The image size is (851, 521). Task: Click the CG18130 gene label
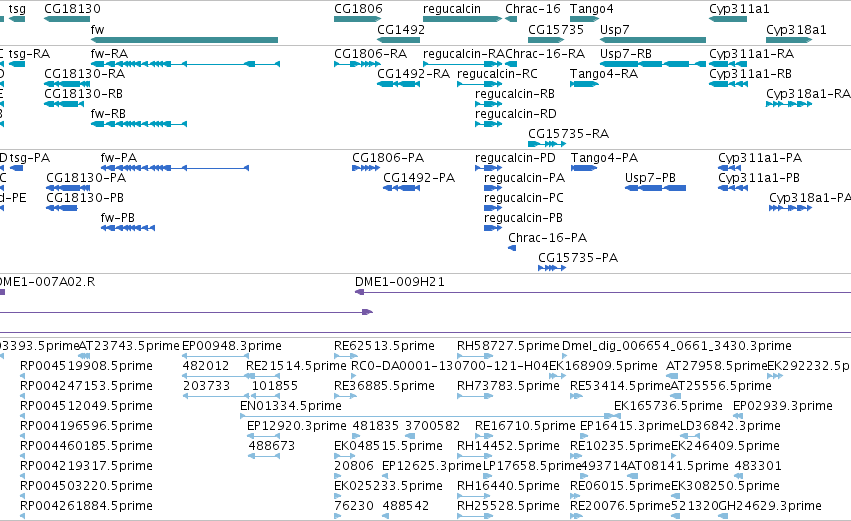(72, 9)
